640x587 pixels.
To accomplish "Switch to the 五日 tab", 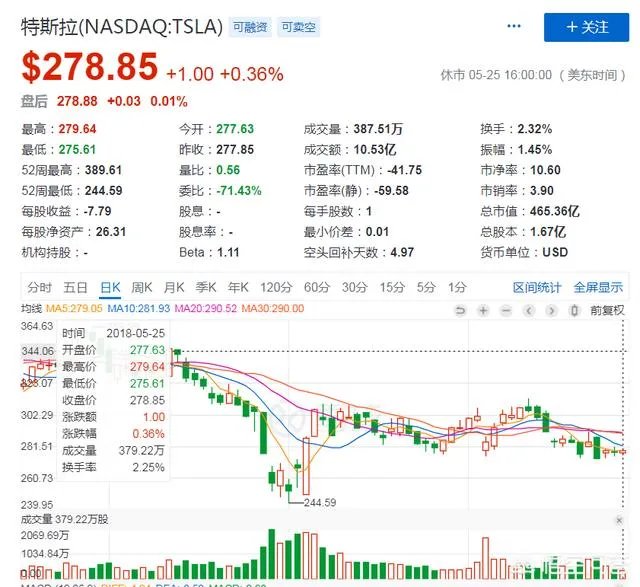I will [76, 287].
